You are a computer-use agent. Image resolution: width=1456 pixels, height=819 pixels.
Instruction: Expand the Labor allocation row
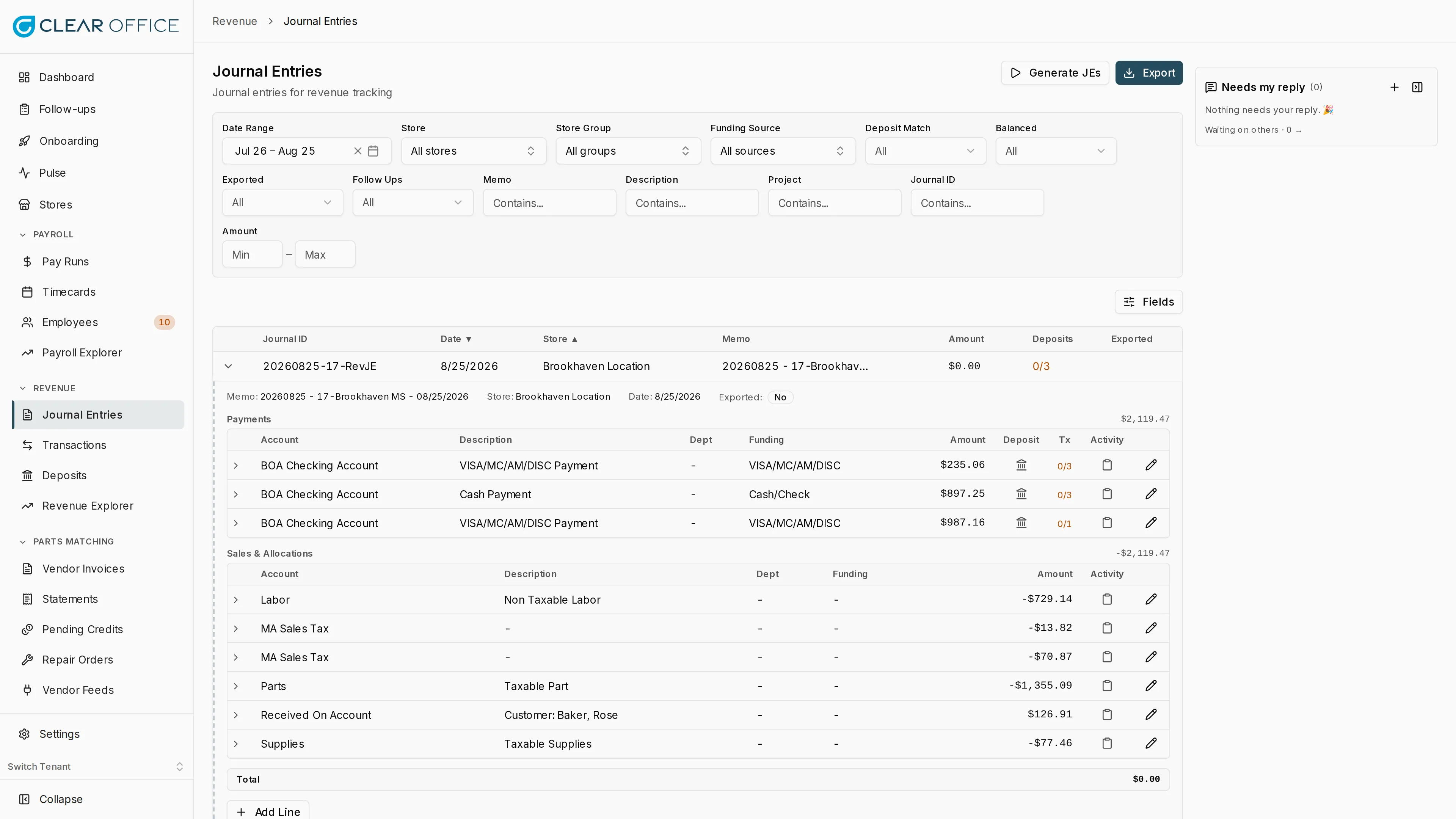(236, 600)
